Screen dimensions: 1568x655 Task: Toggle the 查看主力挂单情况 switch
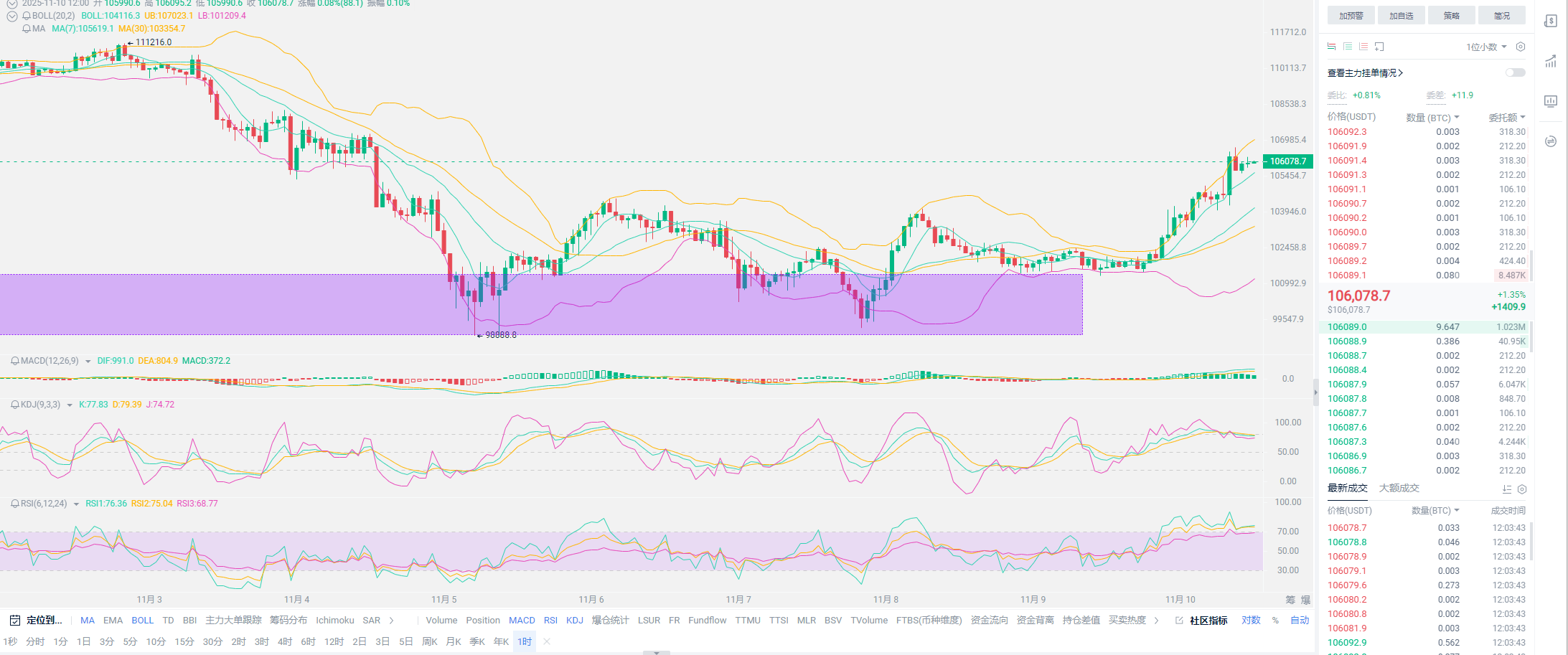(x=1515, y=72)
